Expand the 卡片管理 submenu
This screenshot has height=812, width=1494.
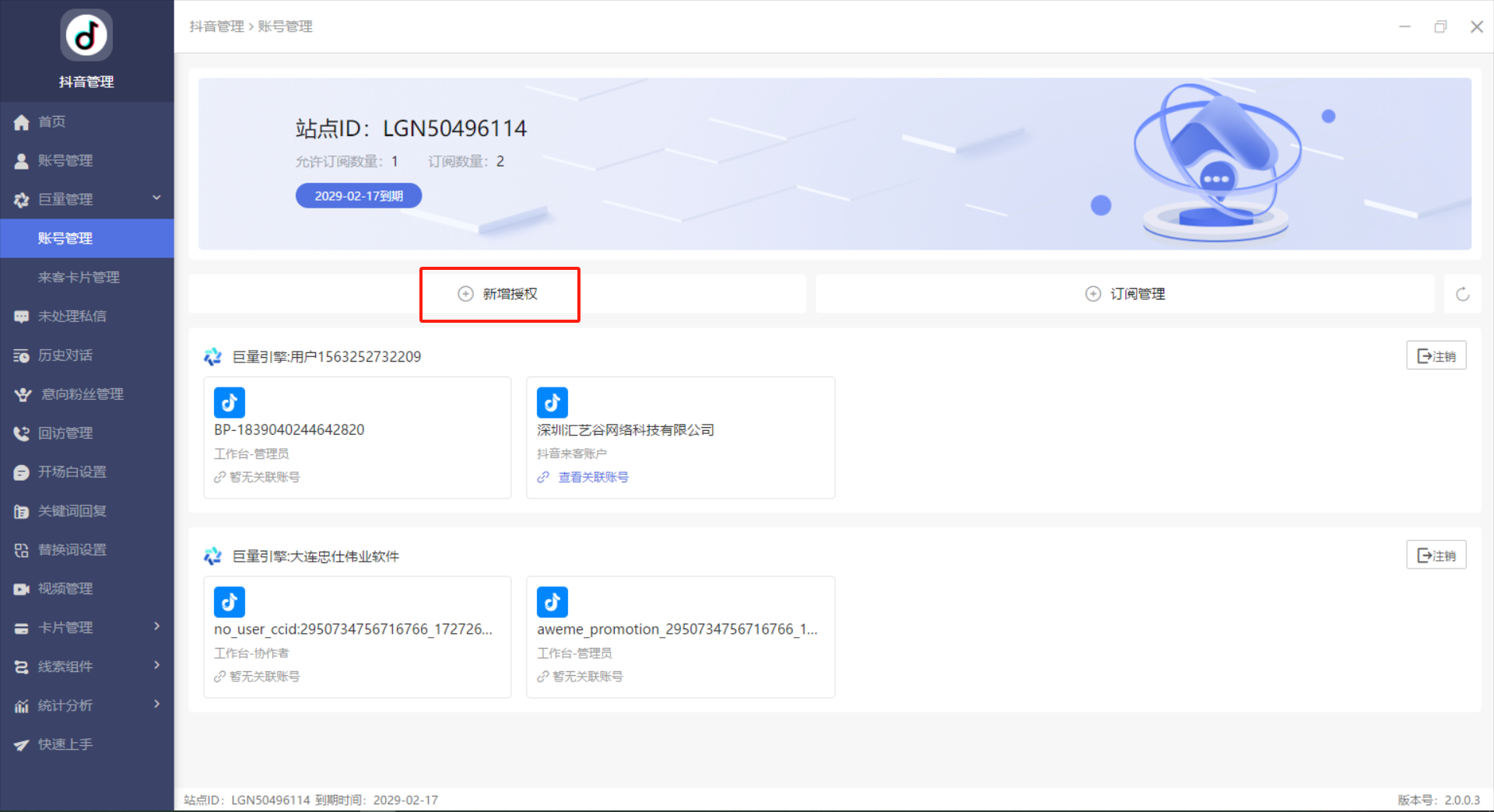(x=156, y=627)
